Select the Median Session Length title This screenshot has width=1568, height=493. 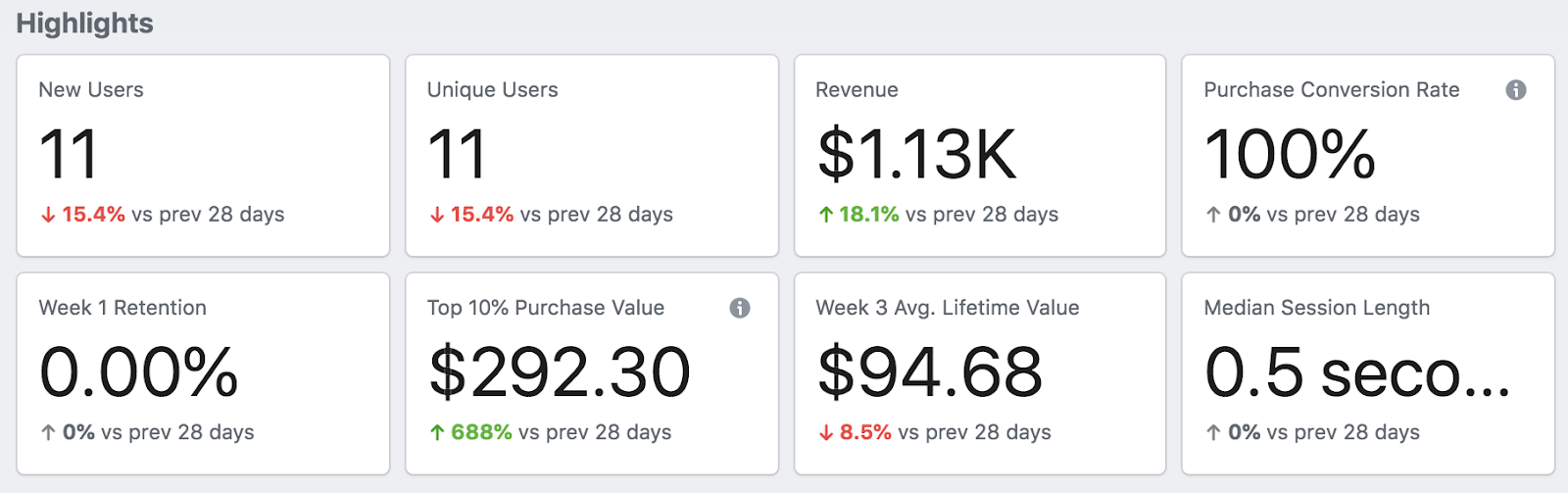tap(1317, 308)
